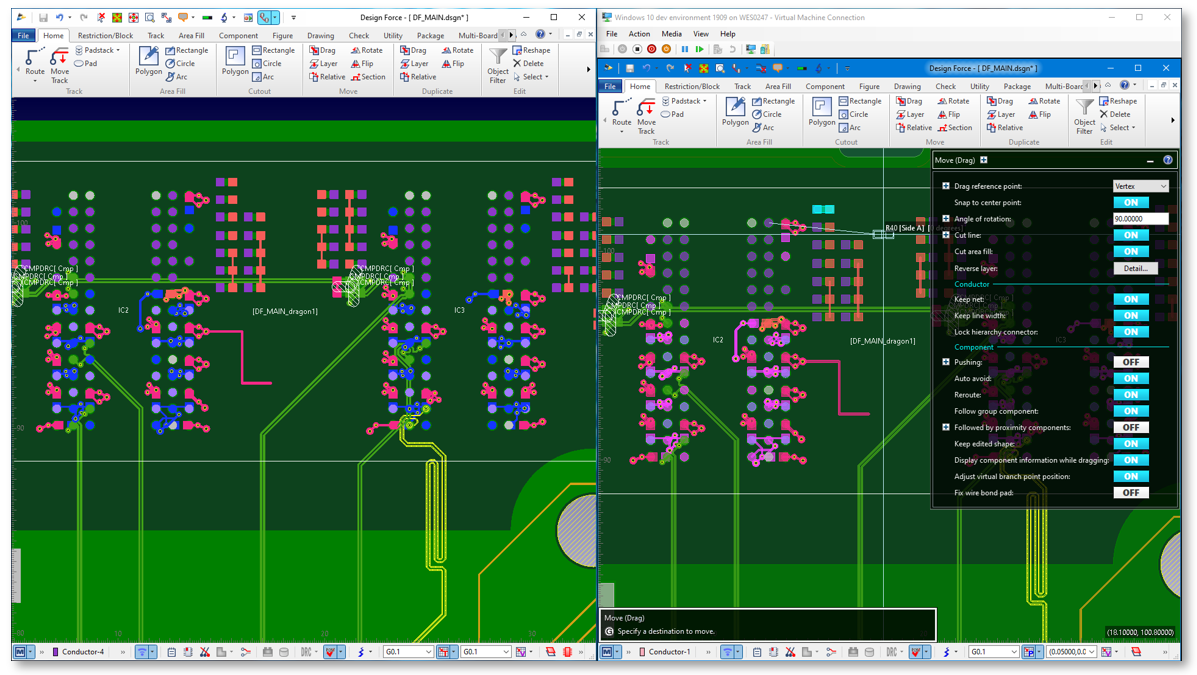Select Move Track in right Design Force window
The image size is (1197, 675).
coord(647,115)
